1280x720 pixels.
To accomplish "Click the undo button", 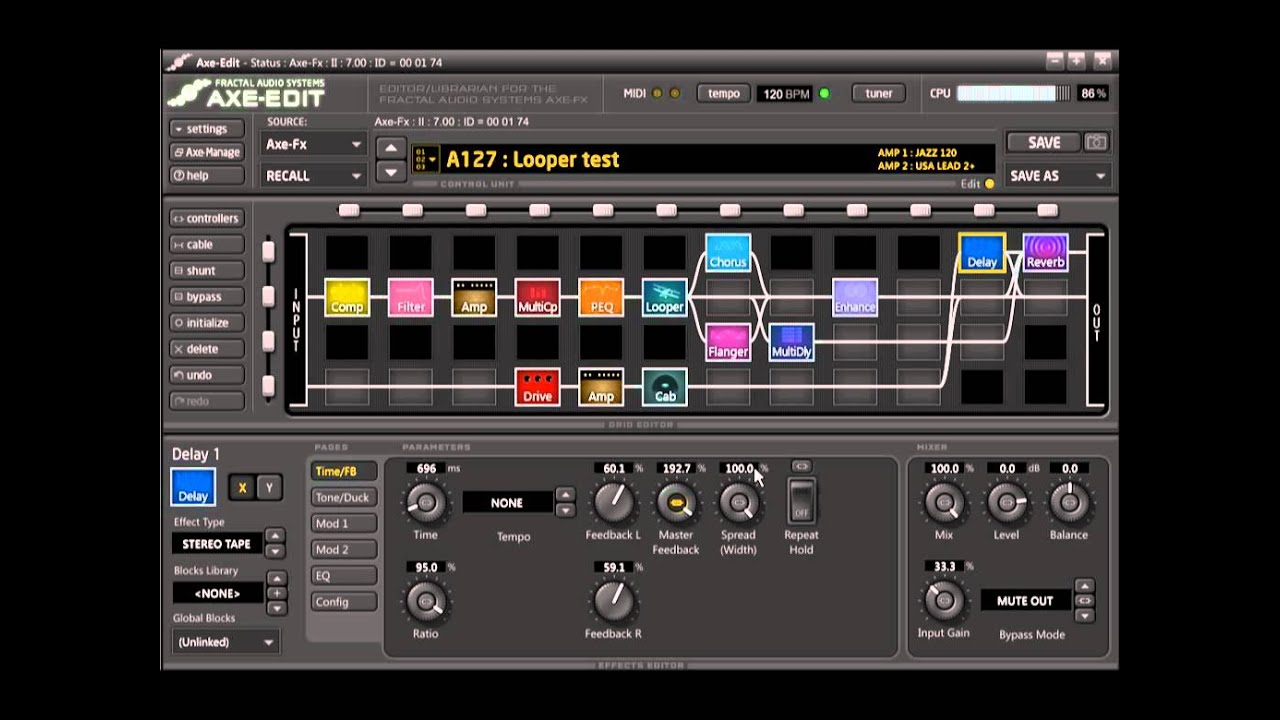I will click(206, 375).
